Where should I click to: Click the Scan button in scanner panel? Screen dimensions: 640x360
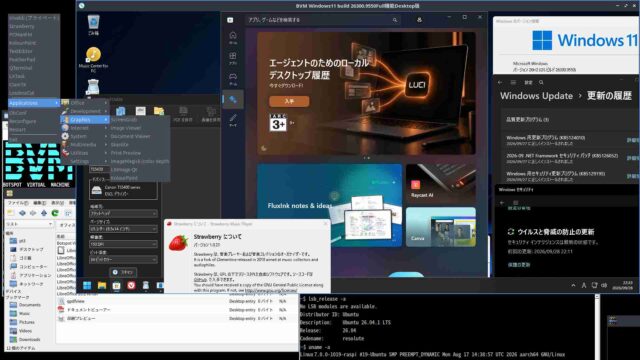tap(123, 272)
